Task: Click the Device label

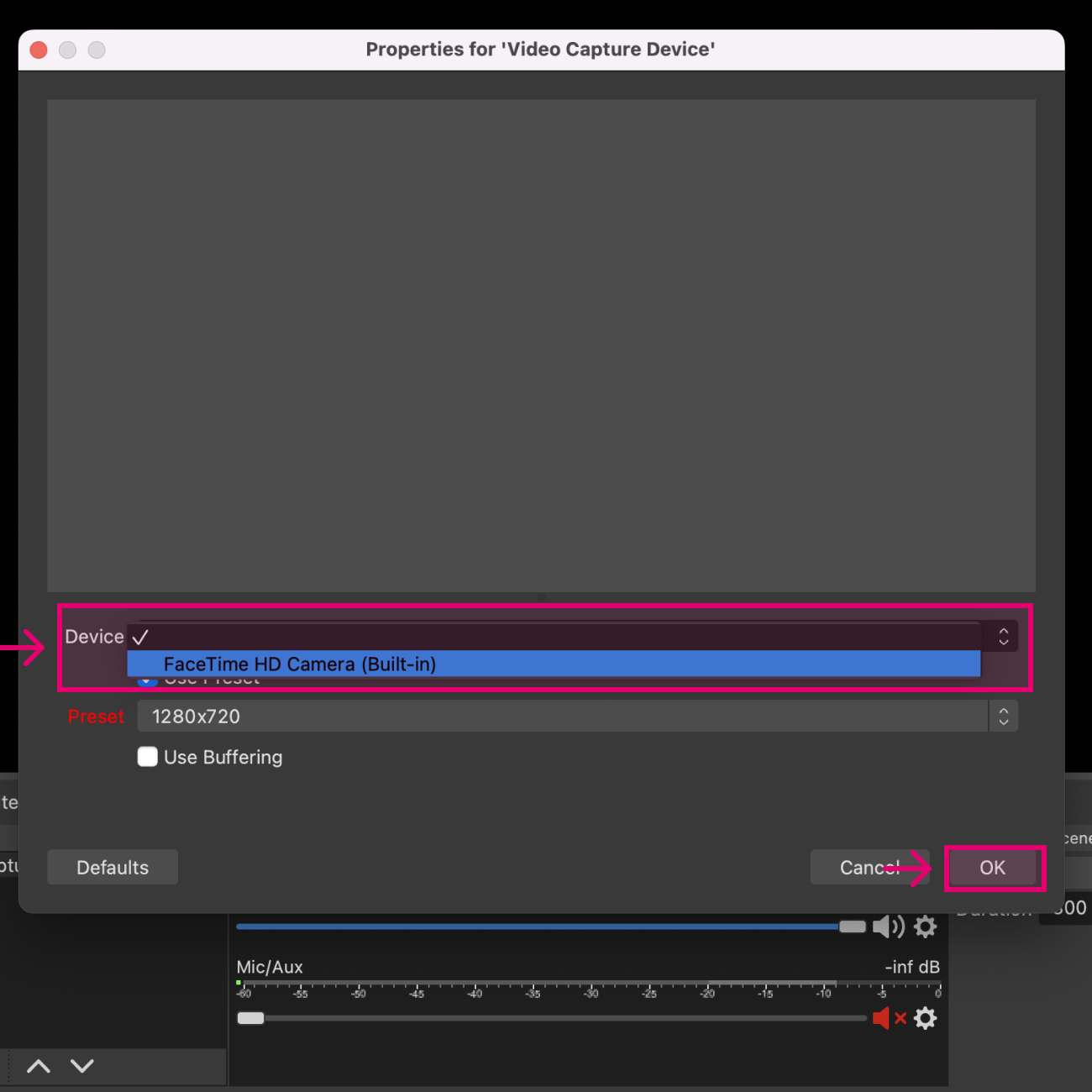Action: pos(94,637)
